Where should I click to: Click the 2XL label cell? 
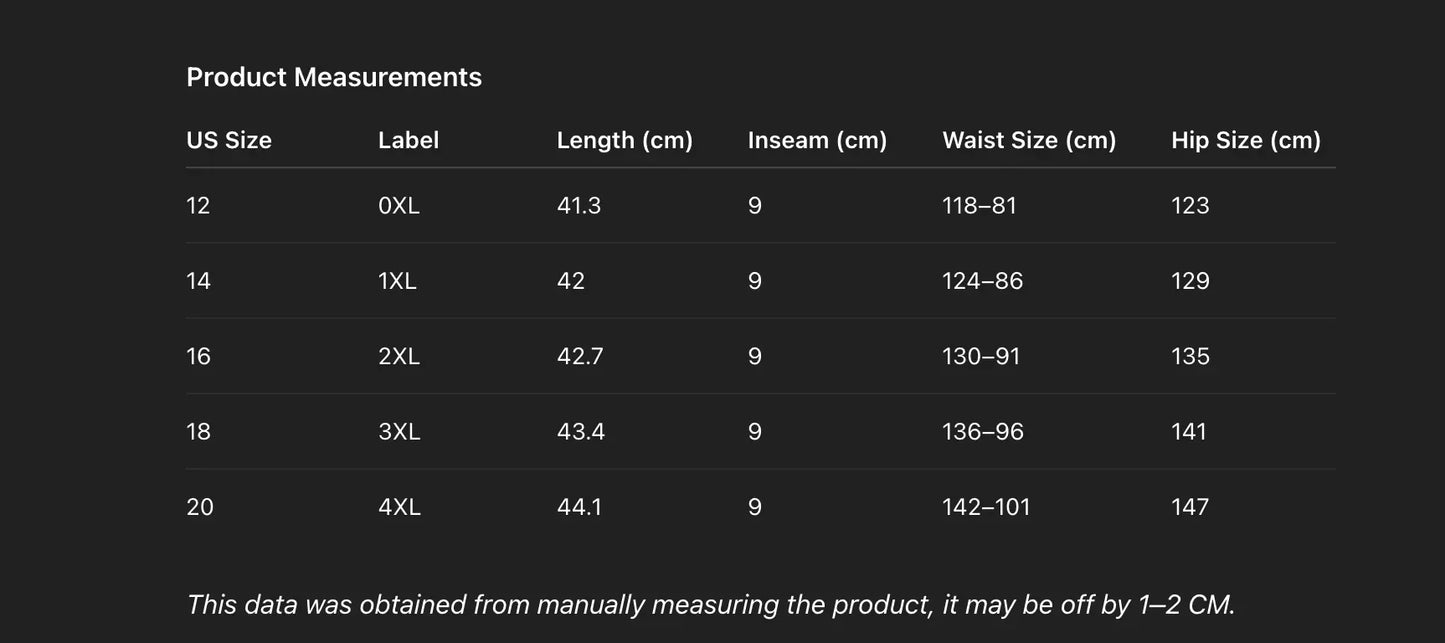[x=399, y=356]
